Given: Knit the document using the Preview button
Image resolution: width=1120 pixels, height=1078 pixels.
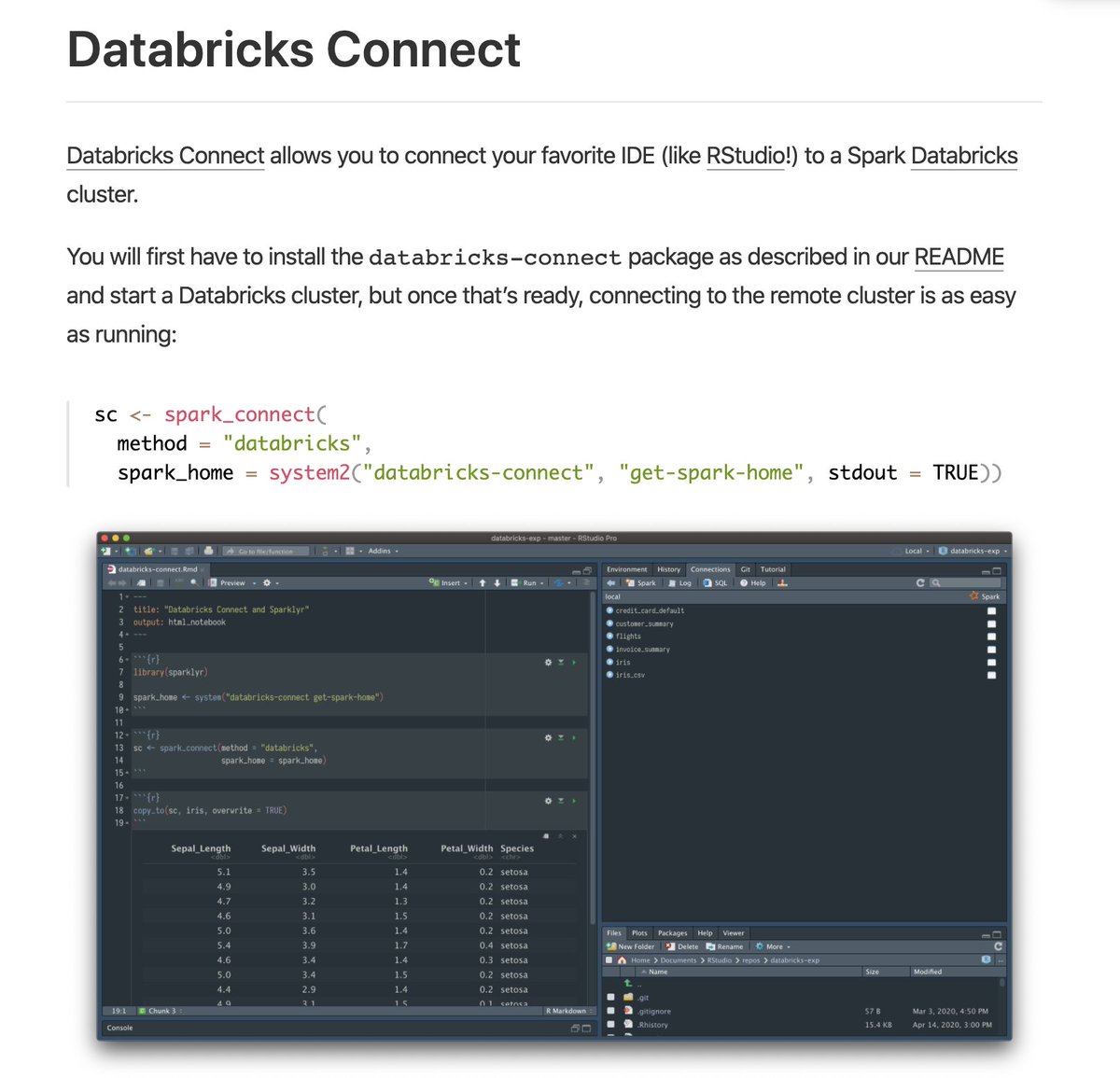Looking at the screenshot, I should coord(231,582).
